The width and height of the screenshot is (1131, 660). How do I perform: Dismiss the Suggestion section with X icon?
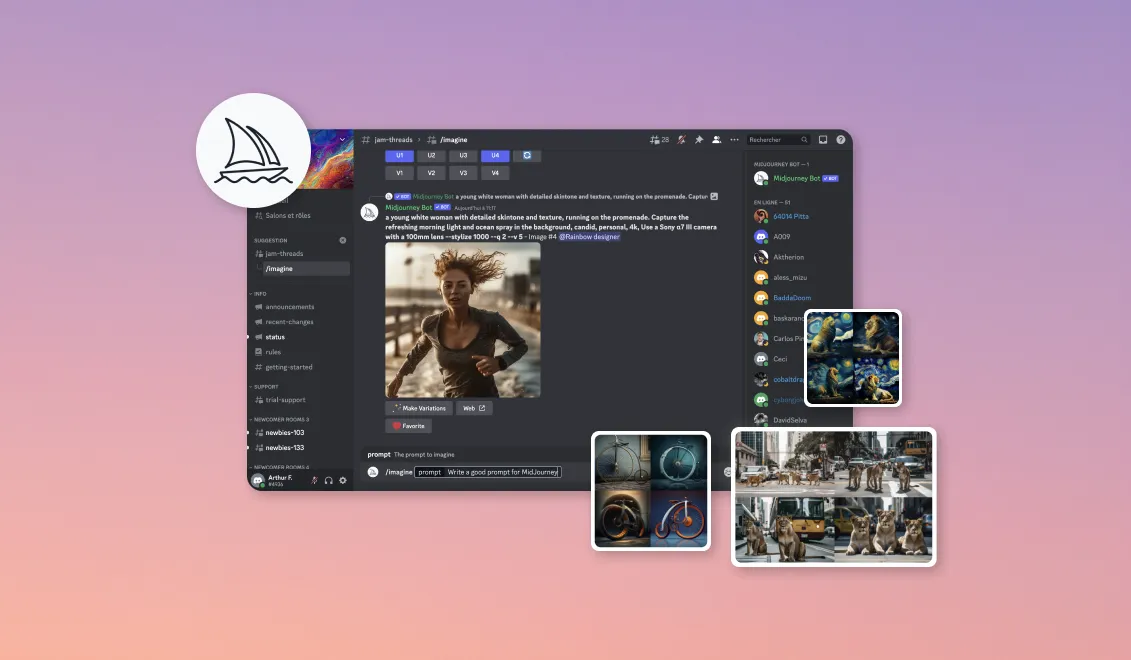(x=343, y=240)
